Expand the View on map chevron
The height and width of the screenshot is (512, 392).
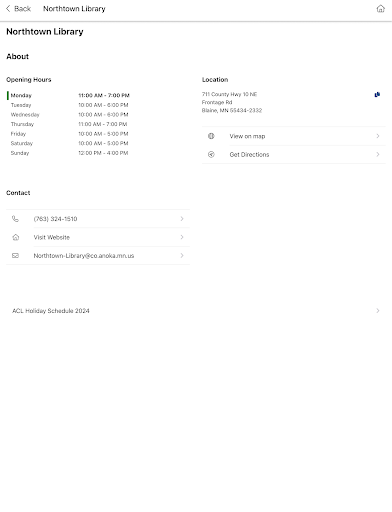(x=378, y=136)
